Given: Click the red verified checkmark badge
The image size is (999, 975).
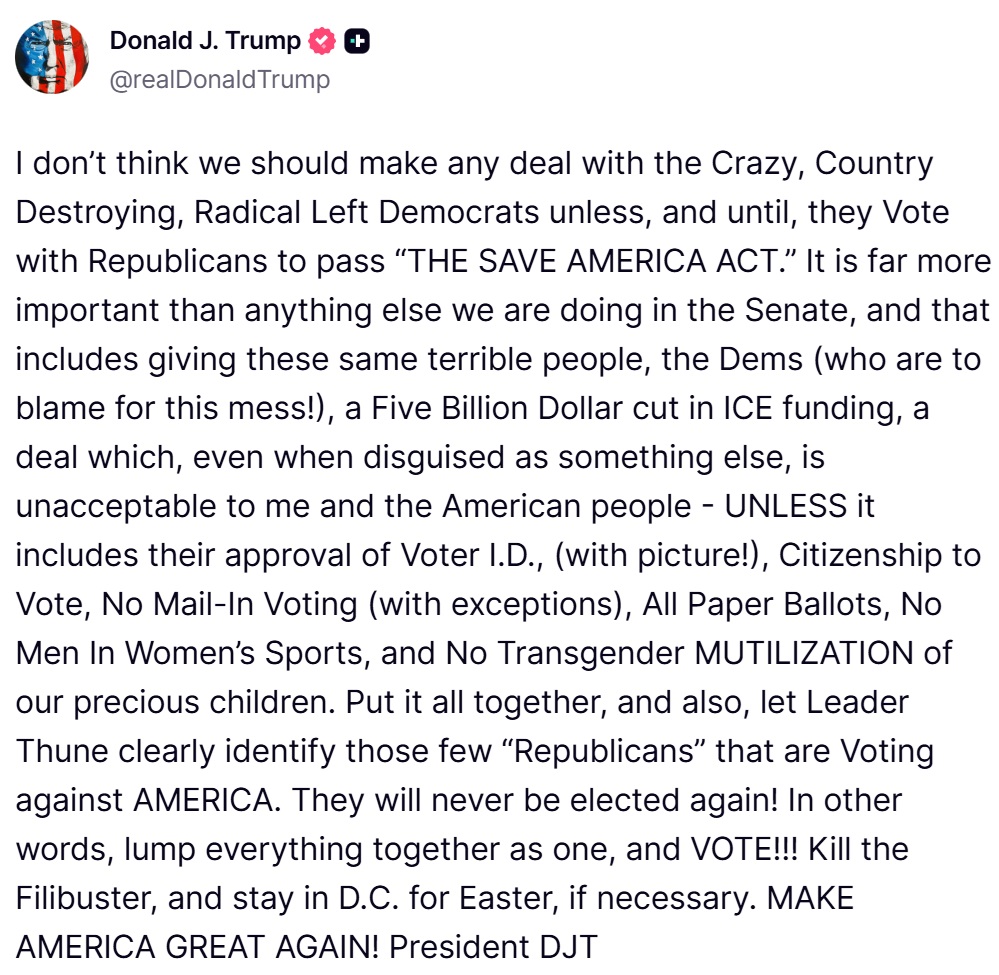Looking at the screenshot, I should pos(322,42).
